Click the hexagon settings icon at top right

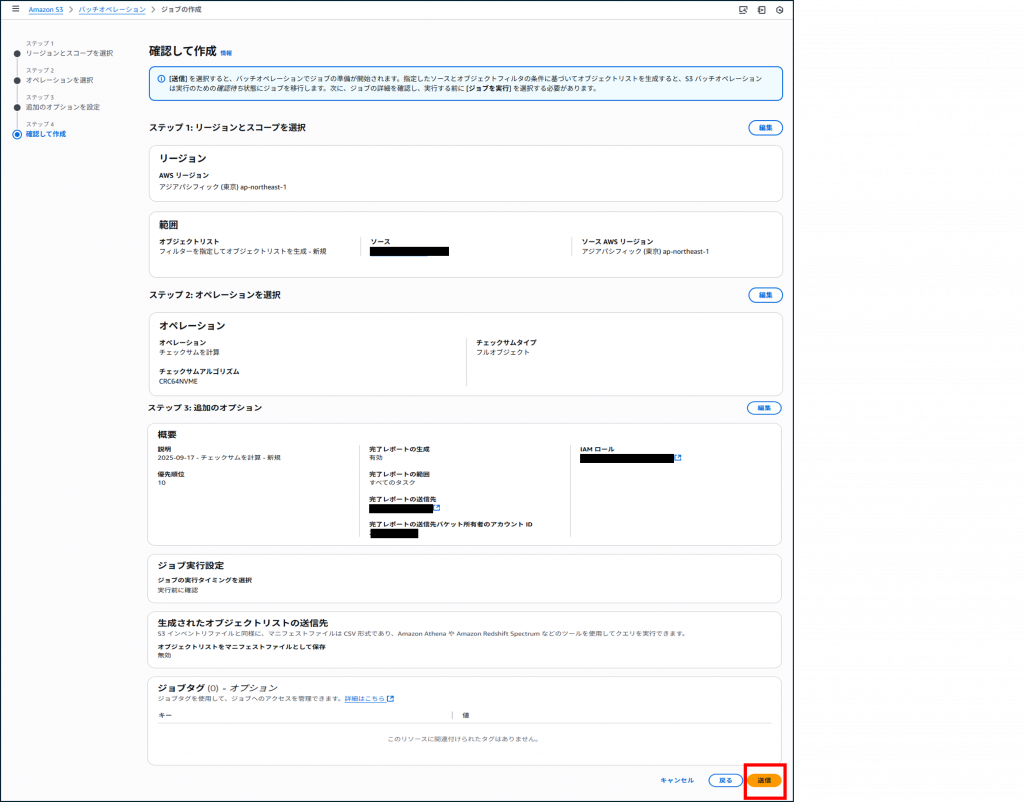(779, 10)
